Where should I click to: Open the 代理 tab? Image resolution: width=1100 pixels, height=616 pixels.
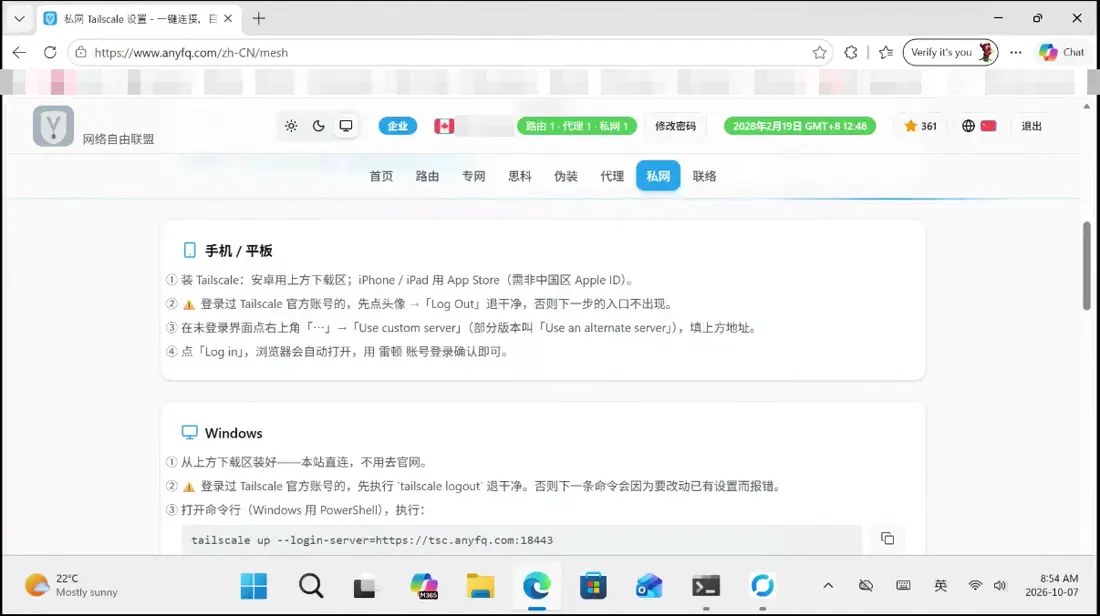[x=612, y=176]
